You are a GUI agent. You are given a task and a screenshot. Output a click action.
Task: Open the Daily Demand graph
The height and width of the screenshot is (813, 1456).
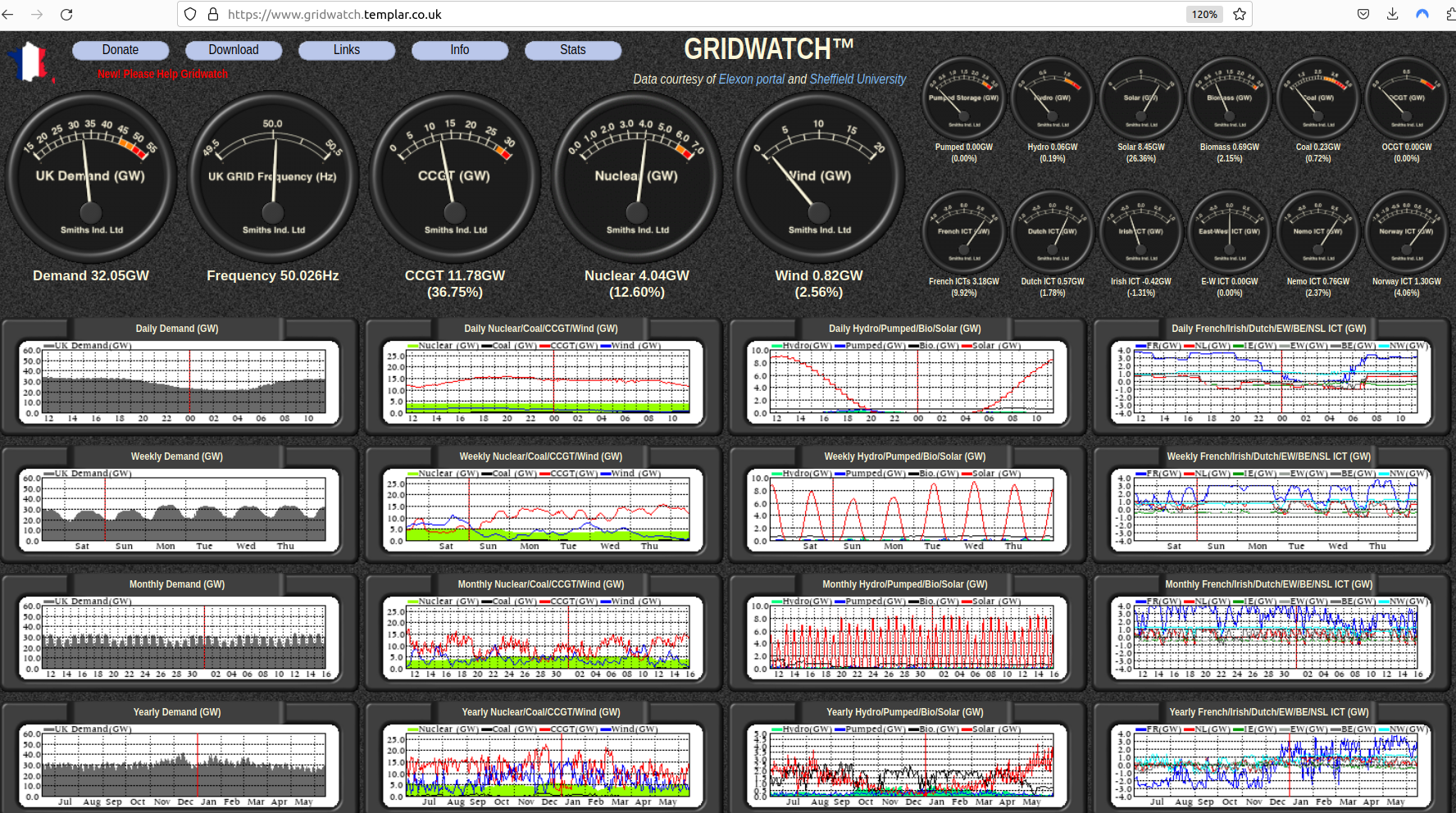(179, 382)
